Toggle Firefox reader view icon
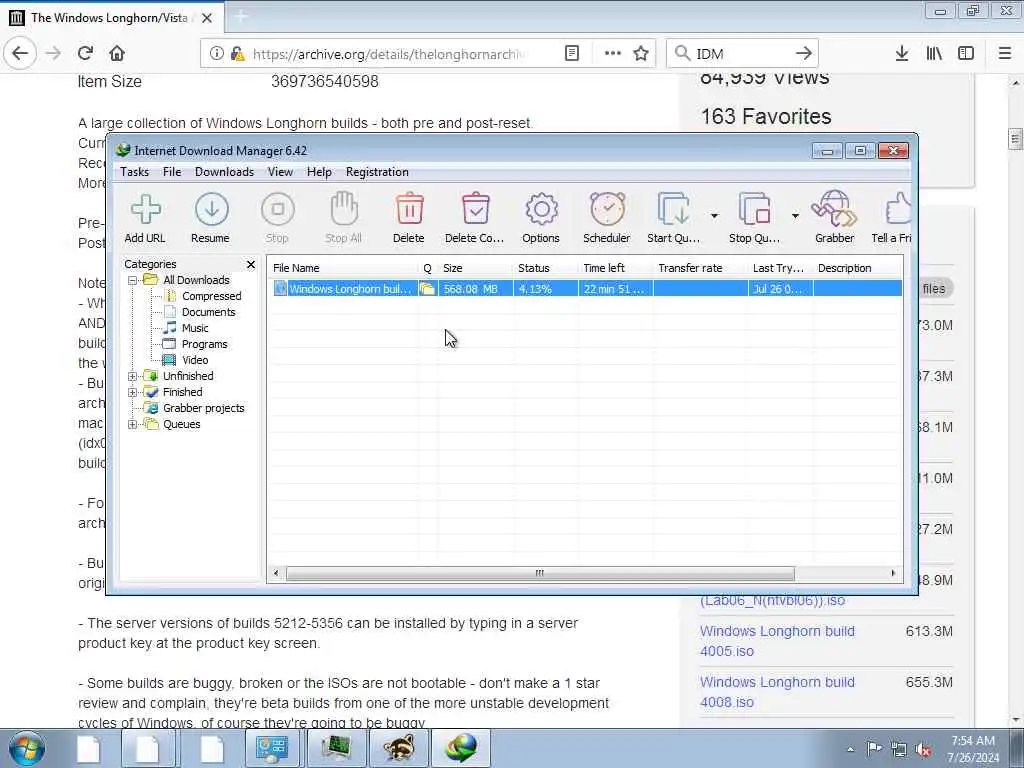 pos(571,54)
